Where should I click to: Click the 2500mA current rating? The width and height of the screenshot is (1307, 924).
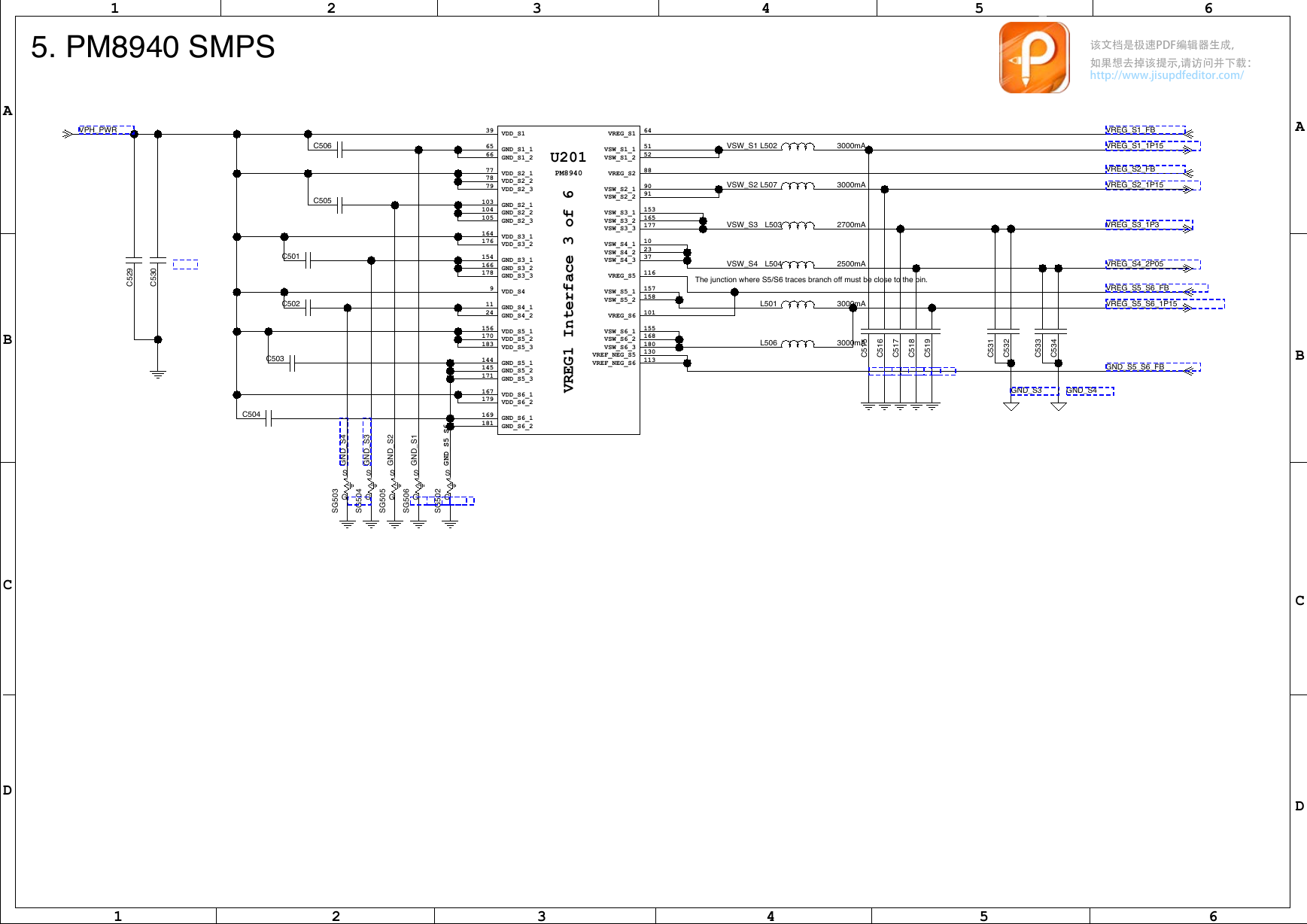[851, 264]
